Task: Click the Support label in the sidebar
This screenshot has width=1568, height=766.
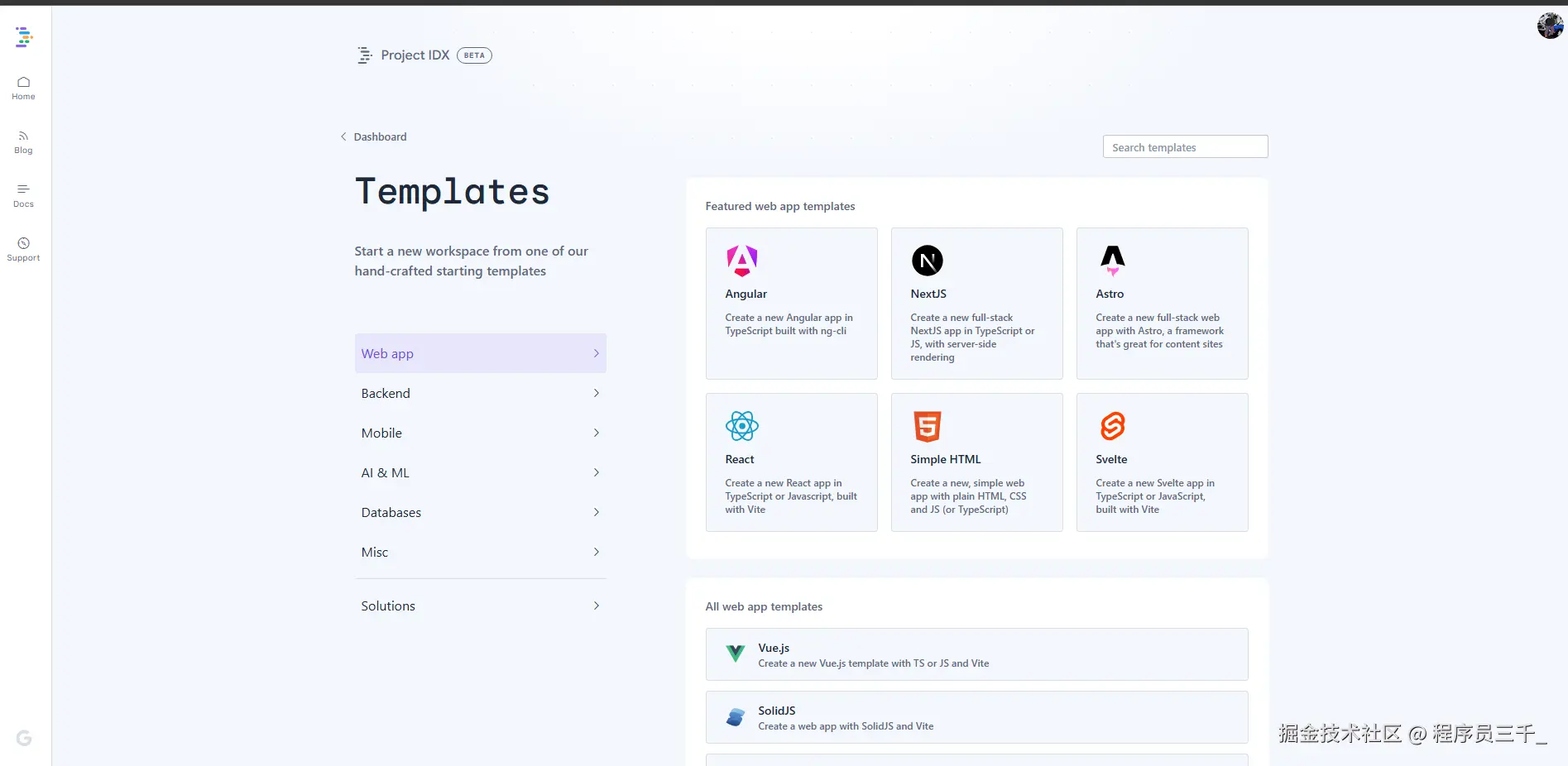Action: point(23,258)
